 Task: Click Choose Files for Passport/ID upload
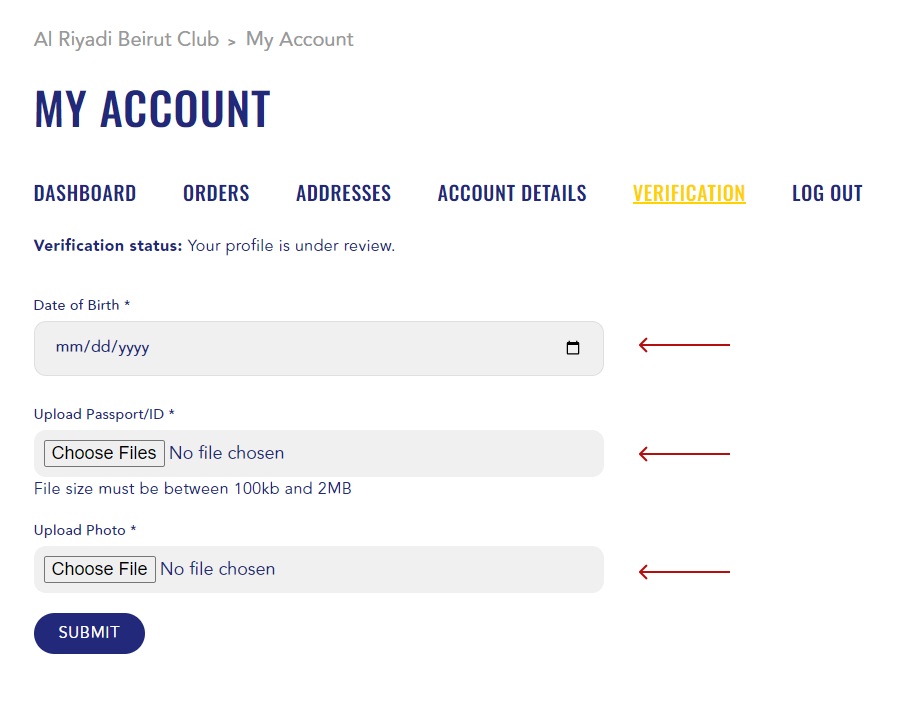coord(104,453)
